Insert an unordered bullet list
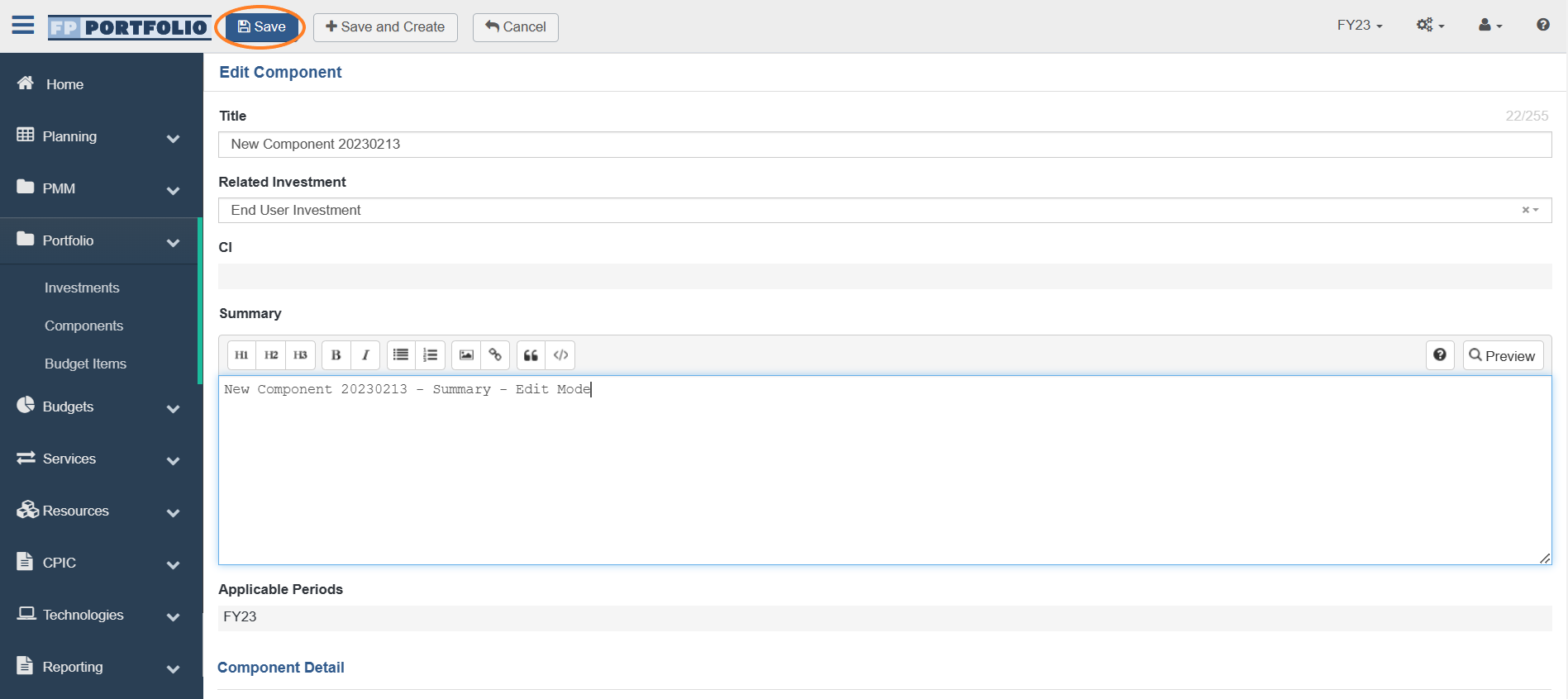The height and width of the screenshot is (699, 1568). 401,355
